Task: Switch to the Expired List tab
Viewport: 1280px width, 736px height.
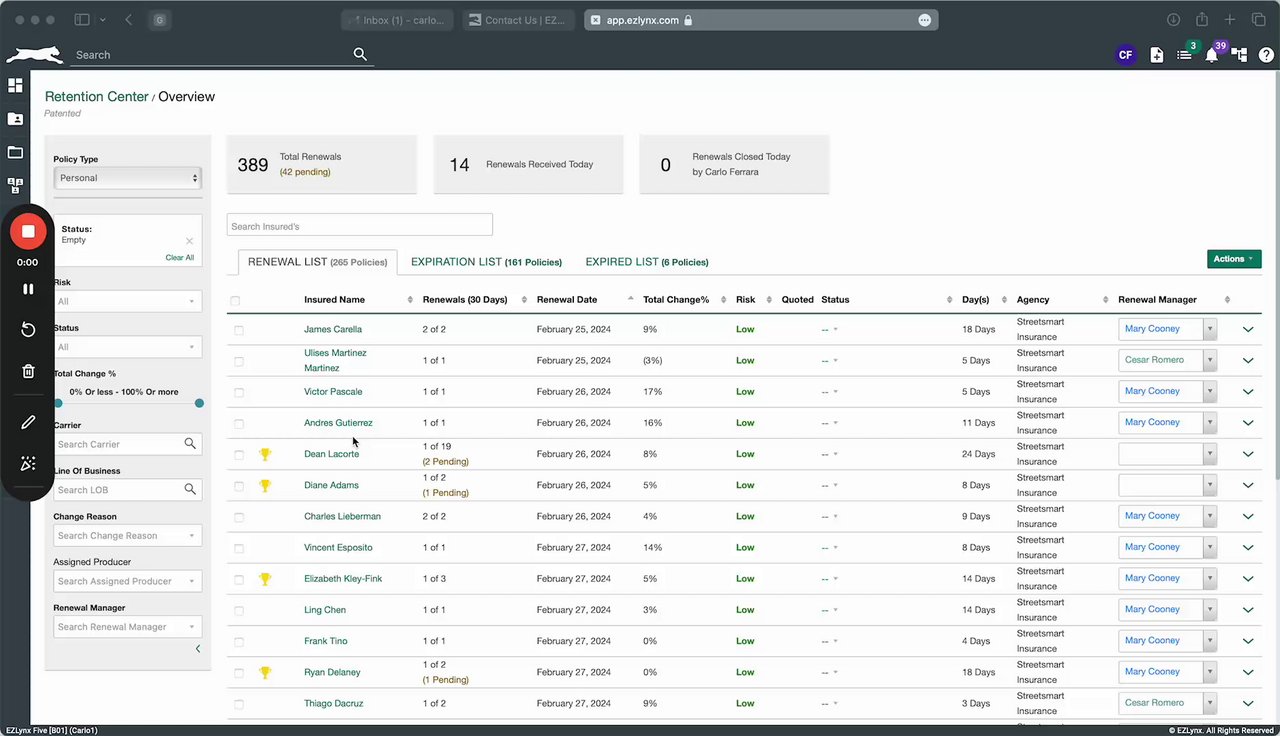Action: 646,262
